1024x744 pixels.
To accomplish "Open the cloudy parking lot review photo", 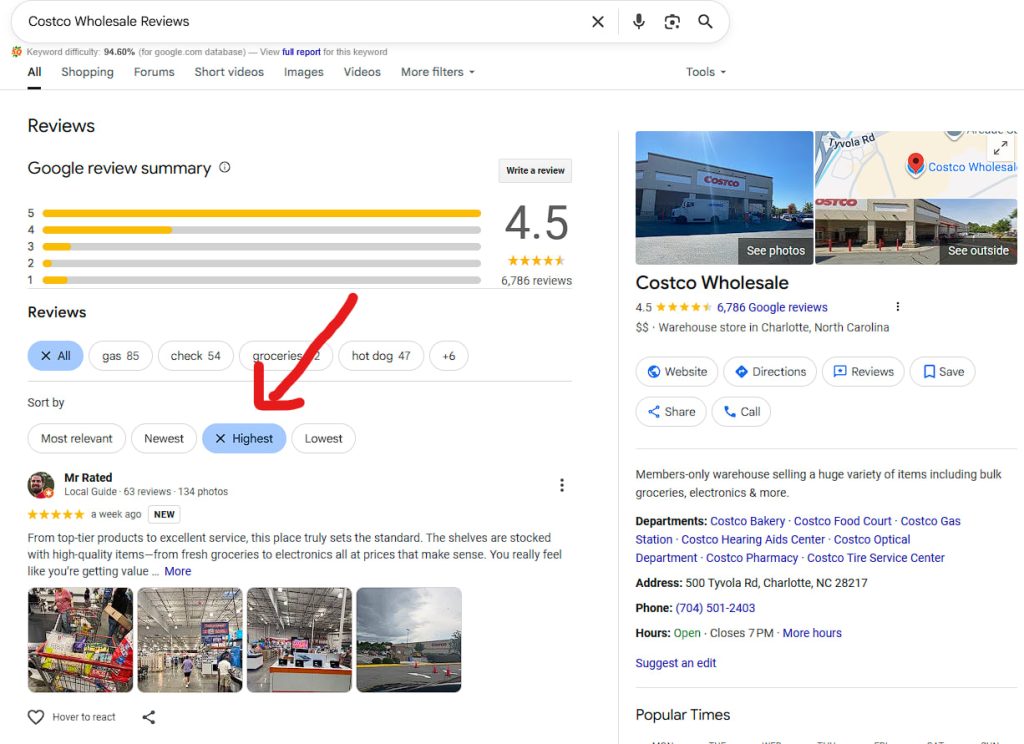I will point(409,639).
